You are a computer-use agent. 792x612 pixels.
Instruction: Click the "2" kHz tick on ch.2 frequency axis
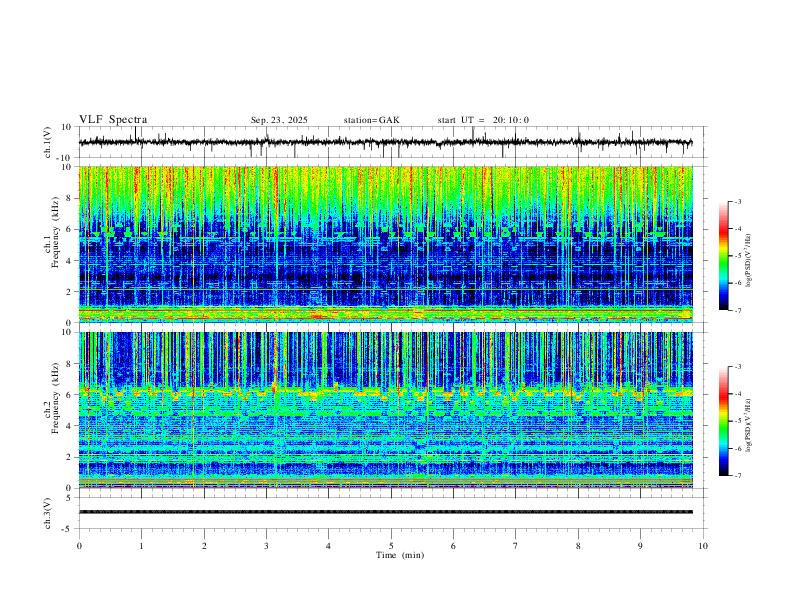tap(70, 457)
